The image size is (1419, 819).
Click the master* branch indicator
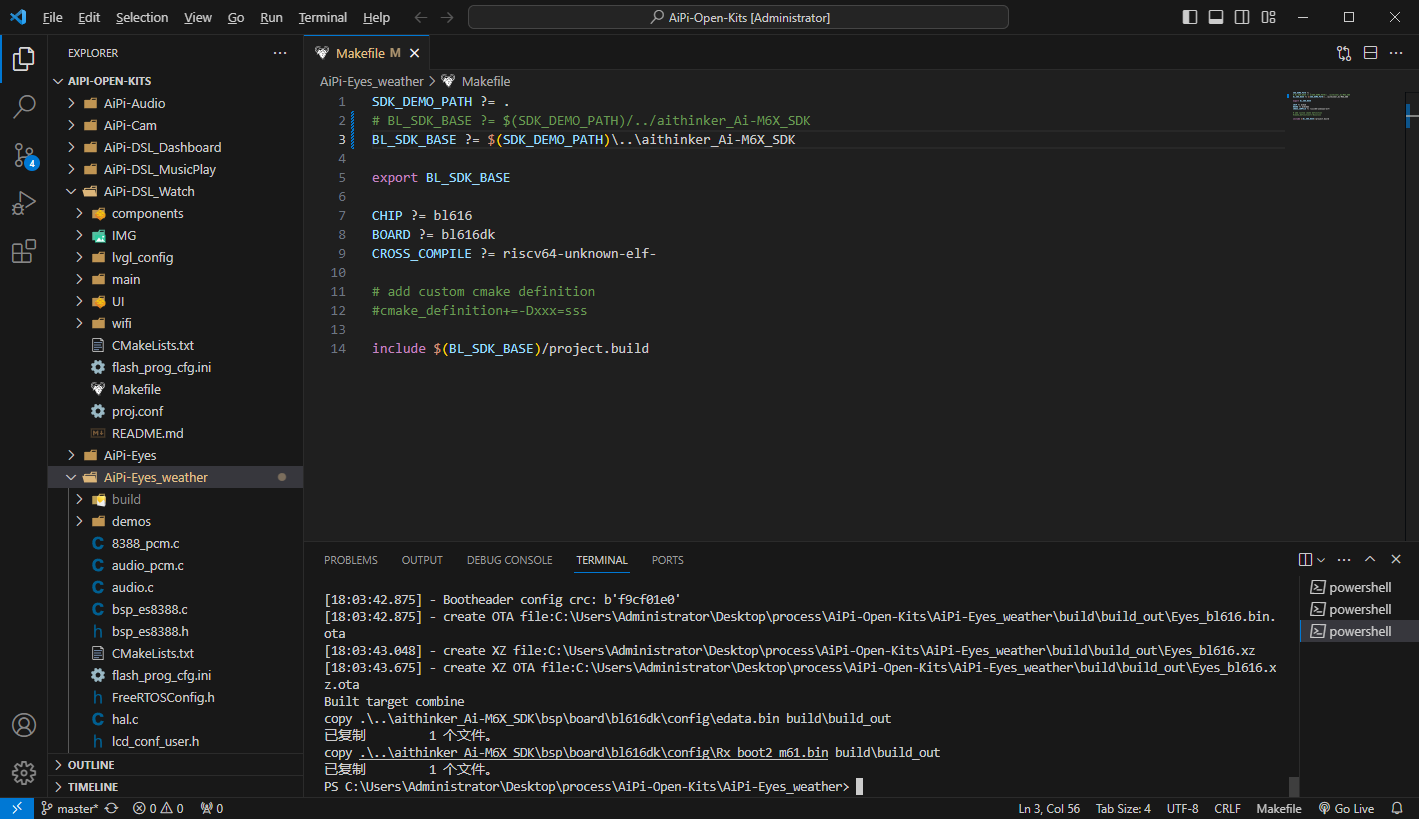pyautogui.click(x=69, y=808)
